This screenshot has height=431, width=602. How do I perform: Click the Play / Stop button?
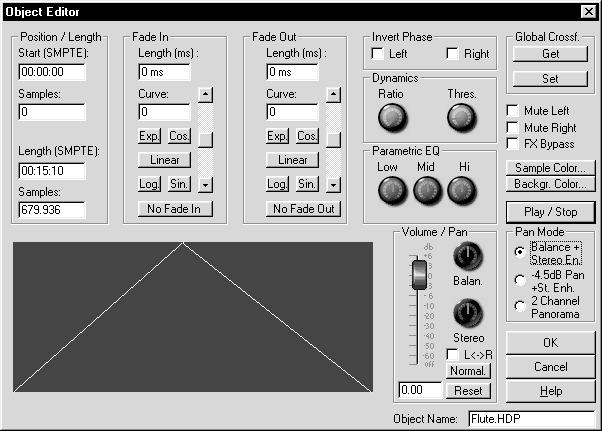tap(551, 212)
